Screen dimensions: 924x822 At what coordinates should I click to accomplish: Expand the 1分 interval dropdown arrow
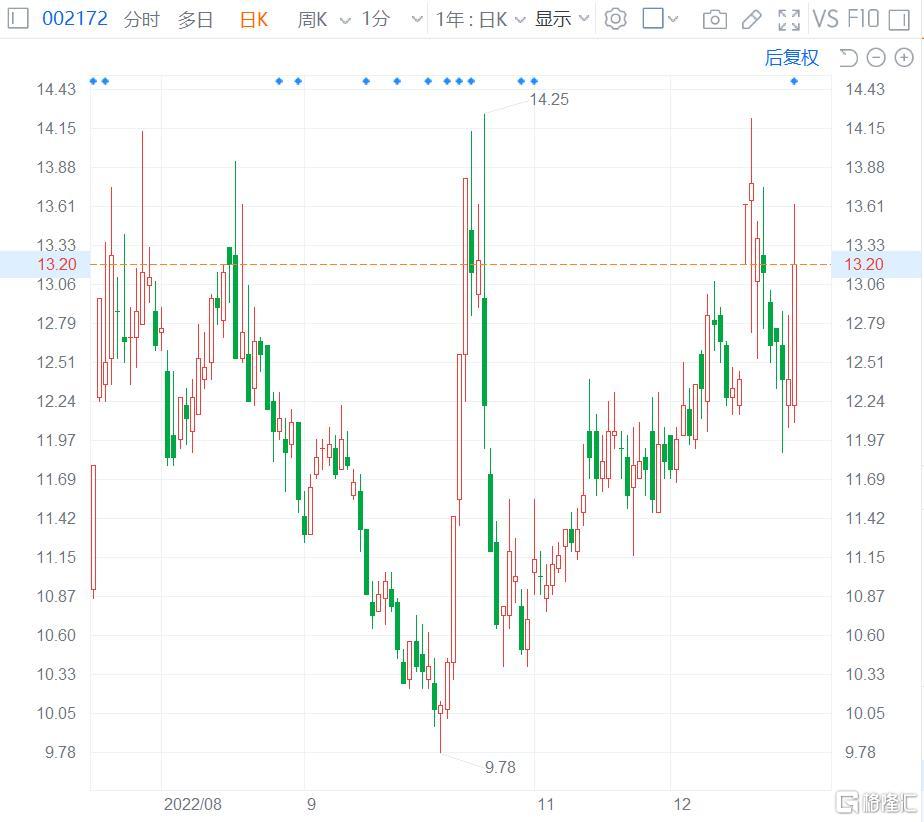click(x=417, y=19)
